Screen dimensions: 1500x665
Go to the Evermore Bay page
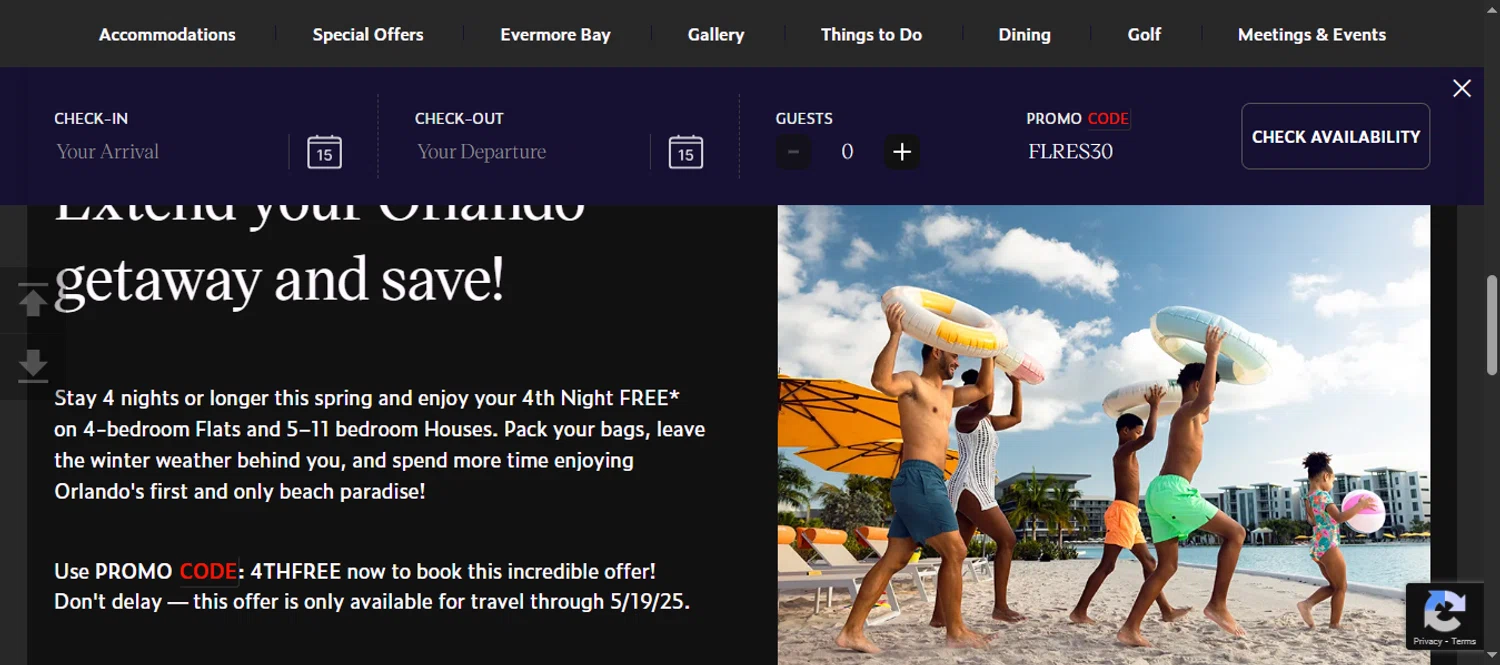[x=555, y=34]
